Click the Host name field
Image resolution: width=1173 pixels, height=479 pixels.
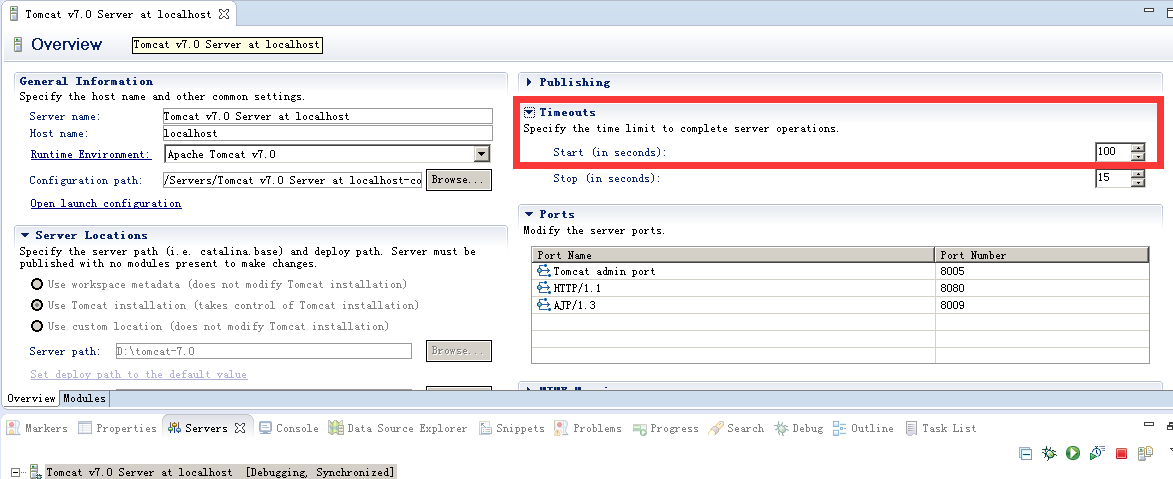(x=328, y=133)
